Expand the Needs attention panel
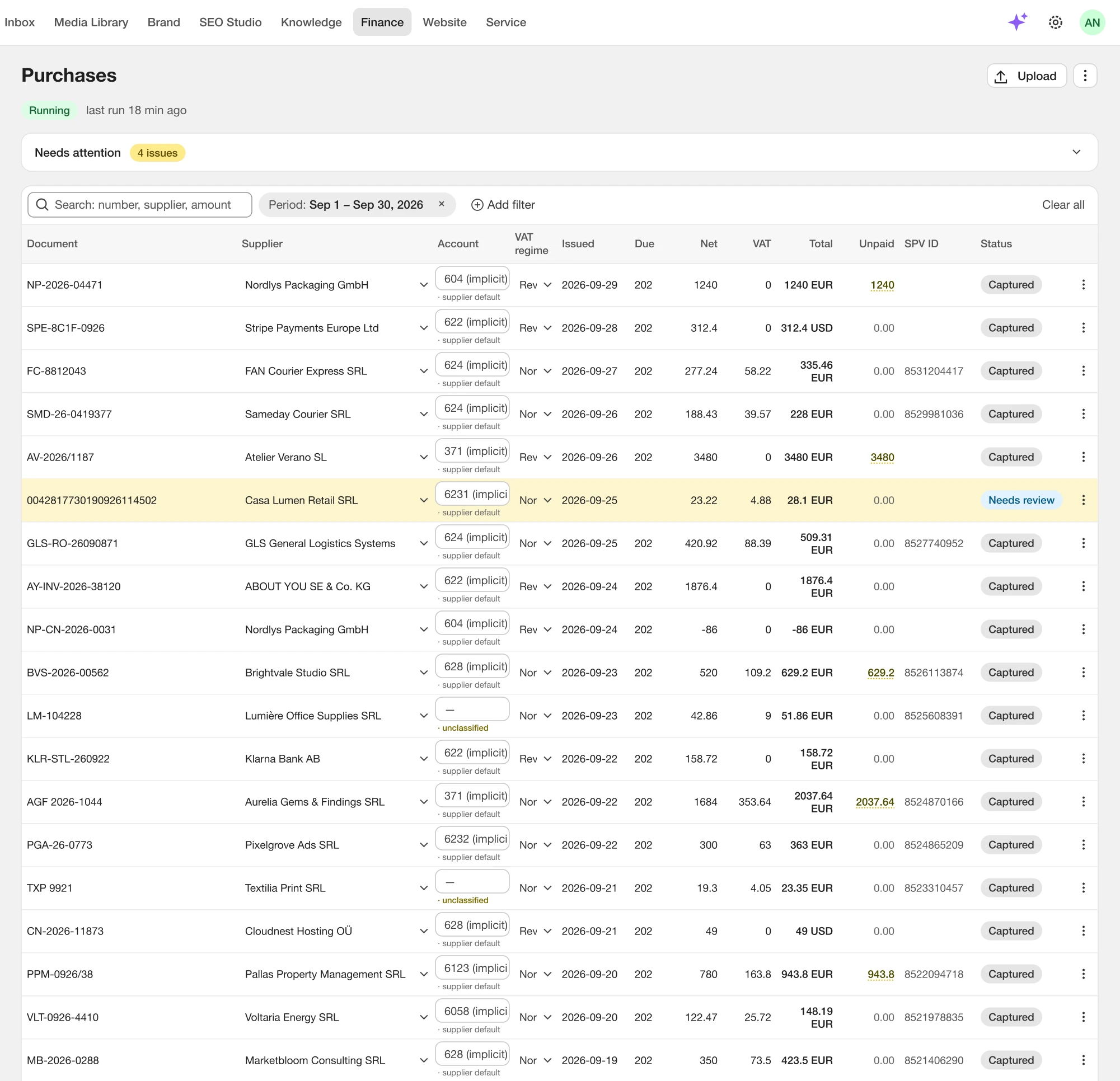The width and height of the screenshot is (1120, 1081). pos(1076,152)
